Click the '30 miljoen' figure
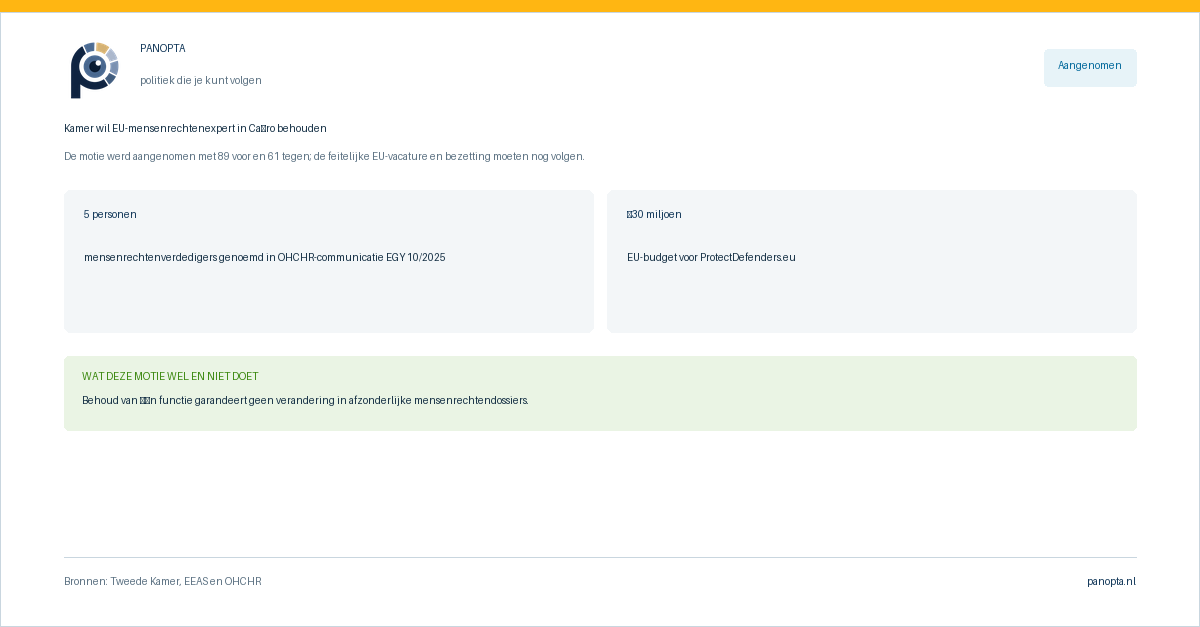 (654, 215)
